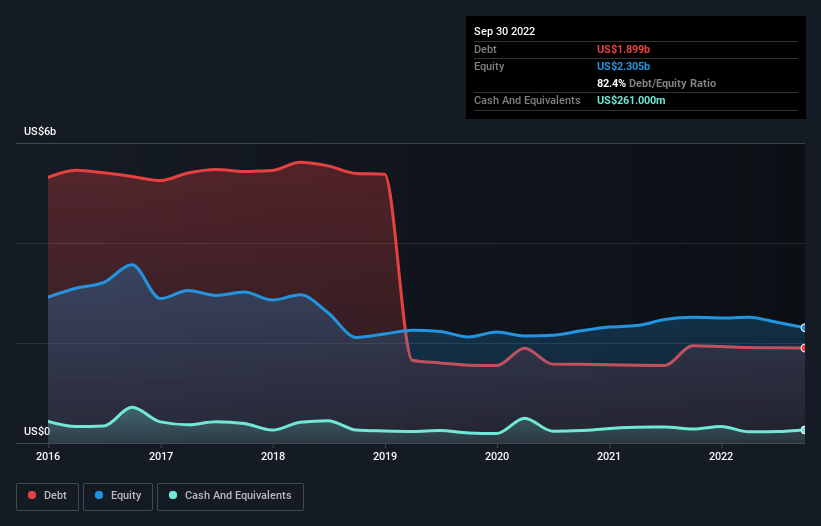This screenshot has width=821, height=526.
Task: Select the 2016 x-axis label
Action: (x=48, y=456)
